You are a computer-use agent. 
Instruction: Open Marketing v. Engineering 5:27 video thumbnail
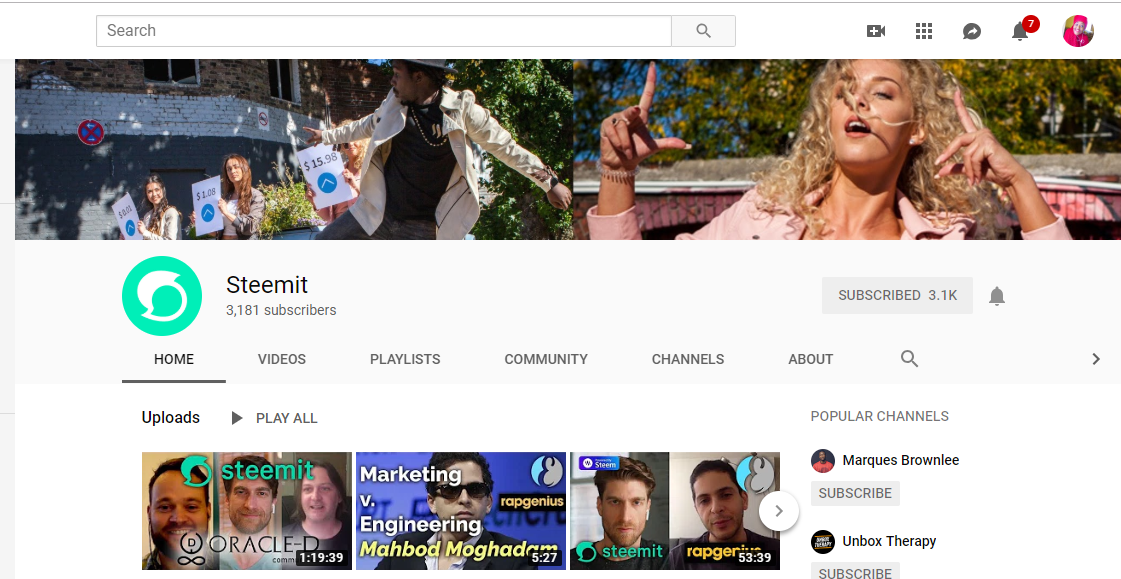click(461, 511)
